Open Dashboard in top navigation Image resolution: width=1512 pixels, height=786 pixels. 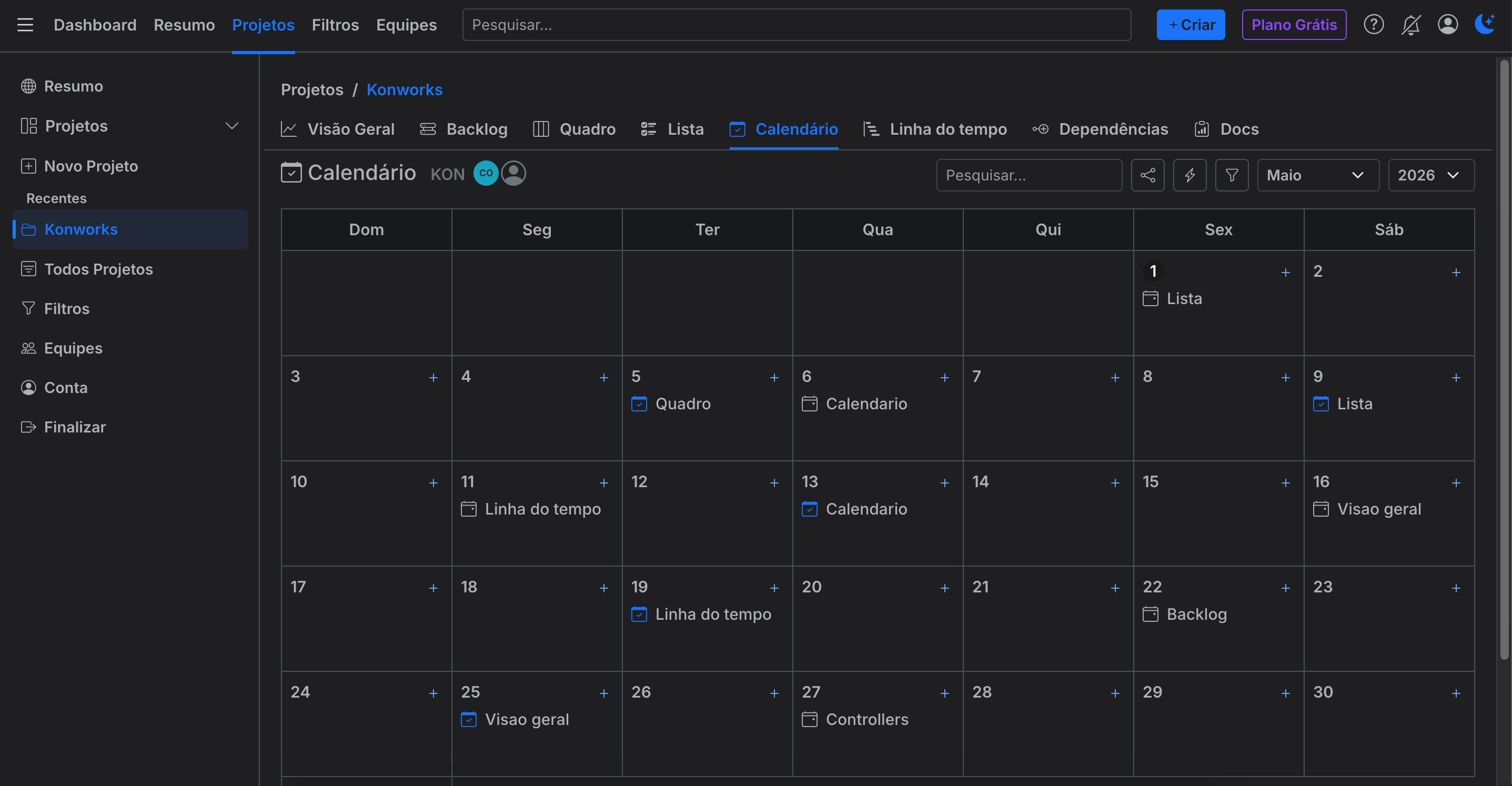coord(95,25)
